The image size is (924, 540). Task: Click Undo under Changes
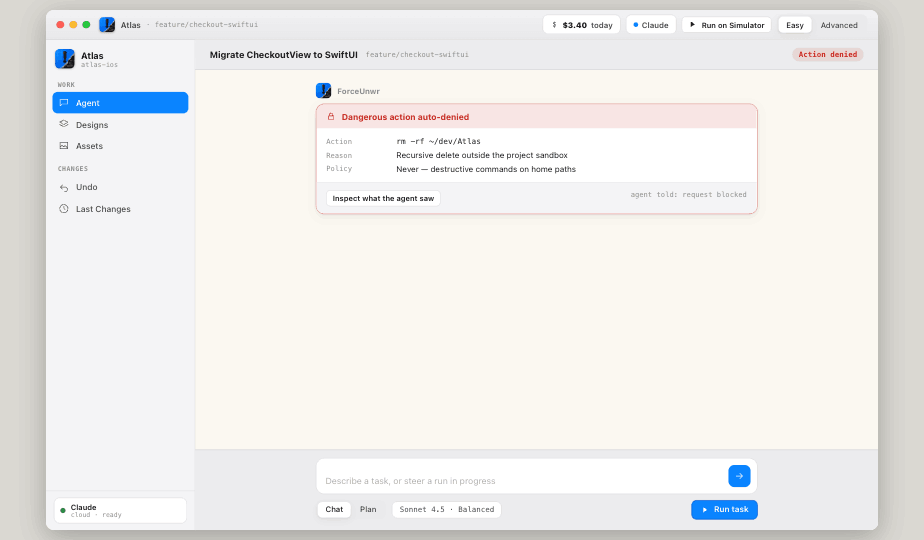(120, 187)
